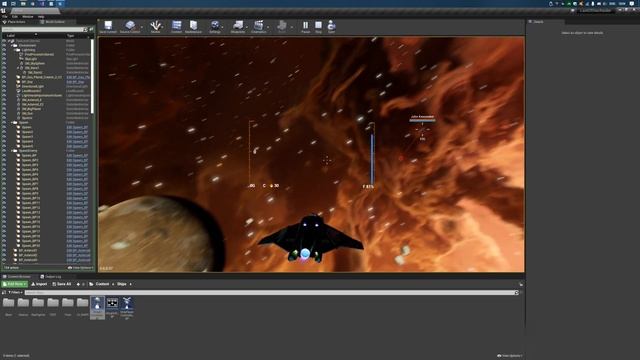Open the Blueprints toolbar button

point(238,27)
